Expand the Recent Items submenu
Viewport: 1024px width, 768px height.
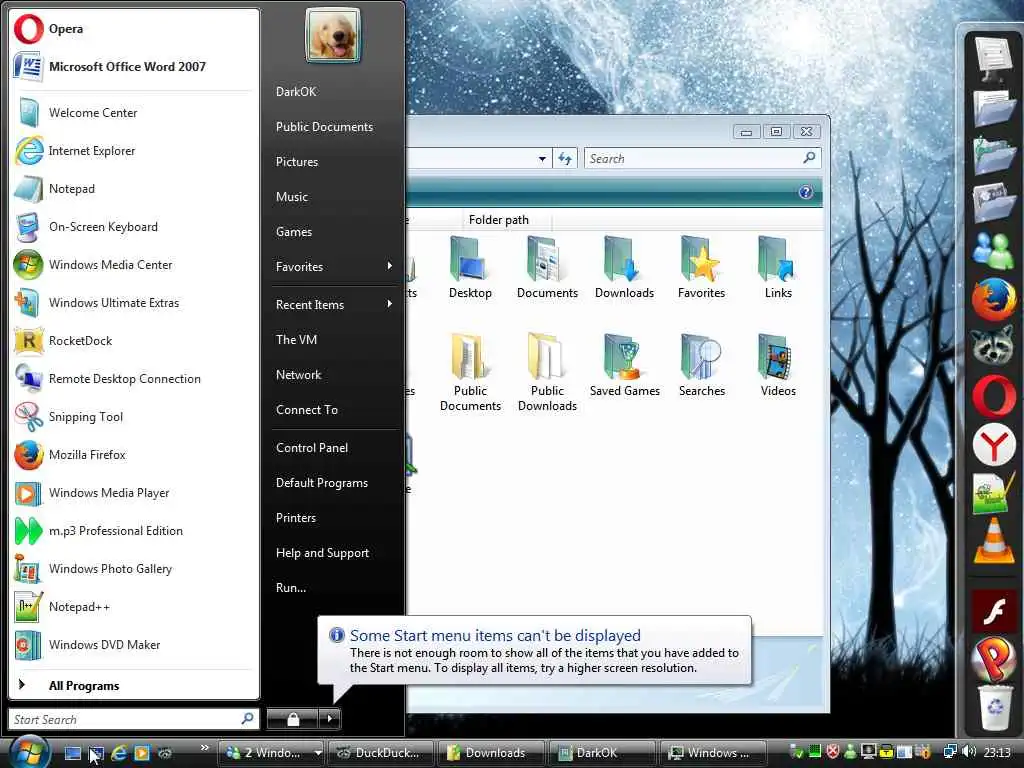pos(389,304)
